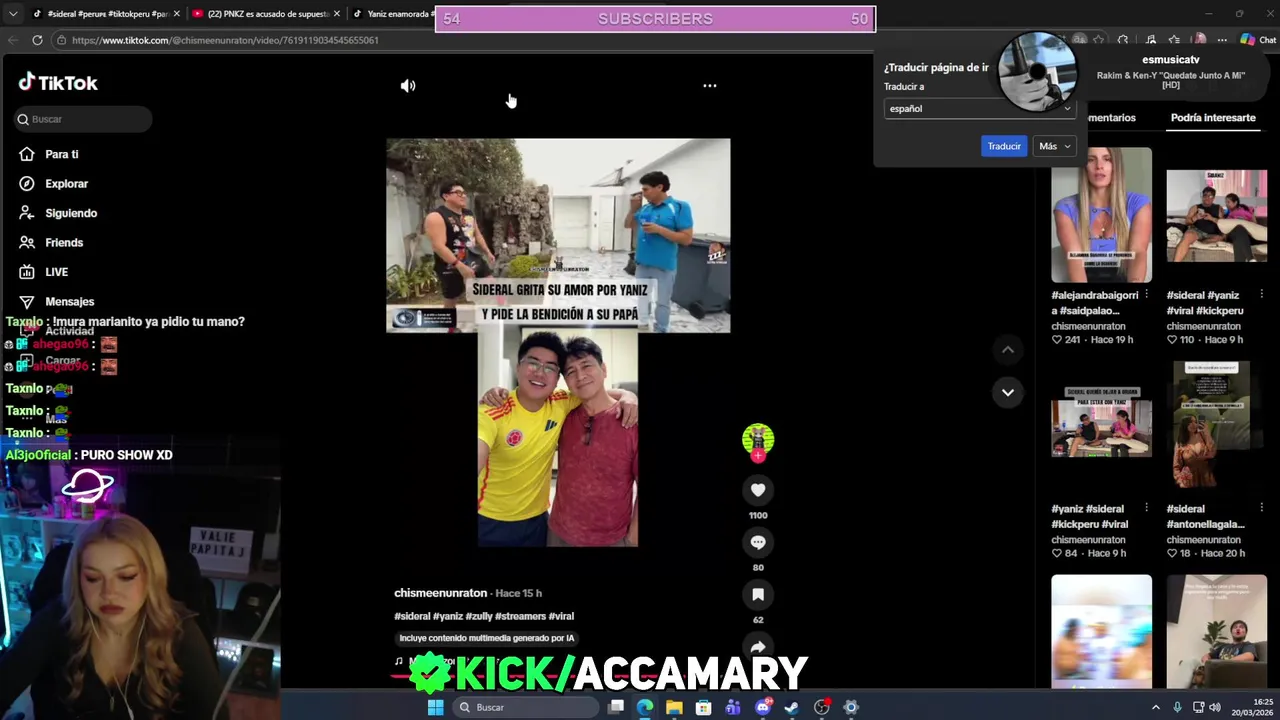Click chismeenunraton author name under video
The image size is (1280, 720).
pos(440,593)
